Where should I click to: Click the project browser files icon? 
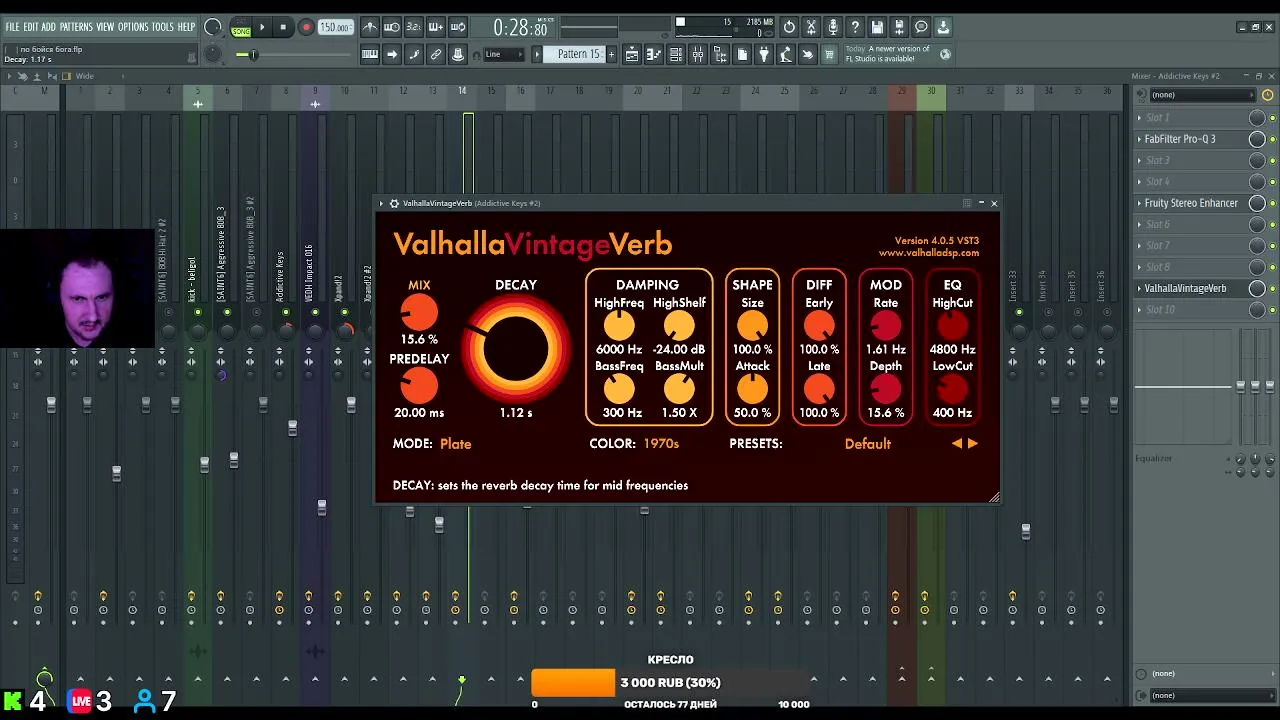pos(720,54)
